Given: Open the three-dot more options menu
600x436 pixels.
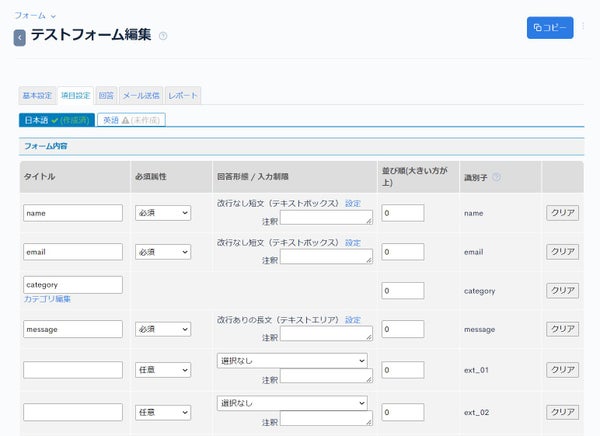Looking at the screenshot, I should [583, 26].
